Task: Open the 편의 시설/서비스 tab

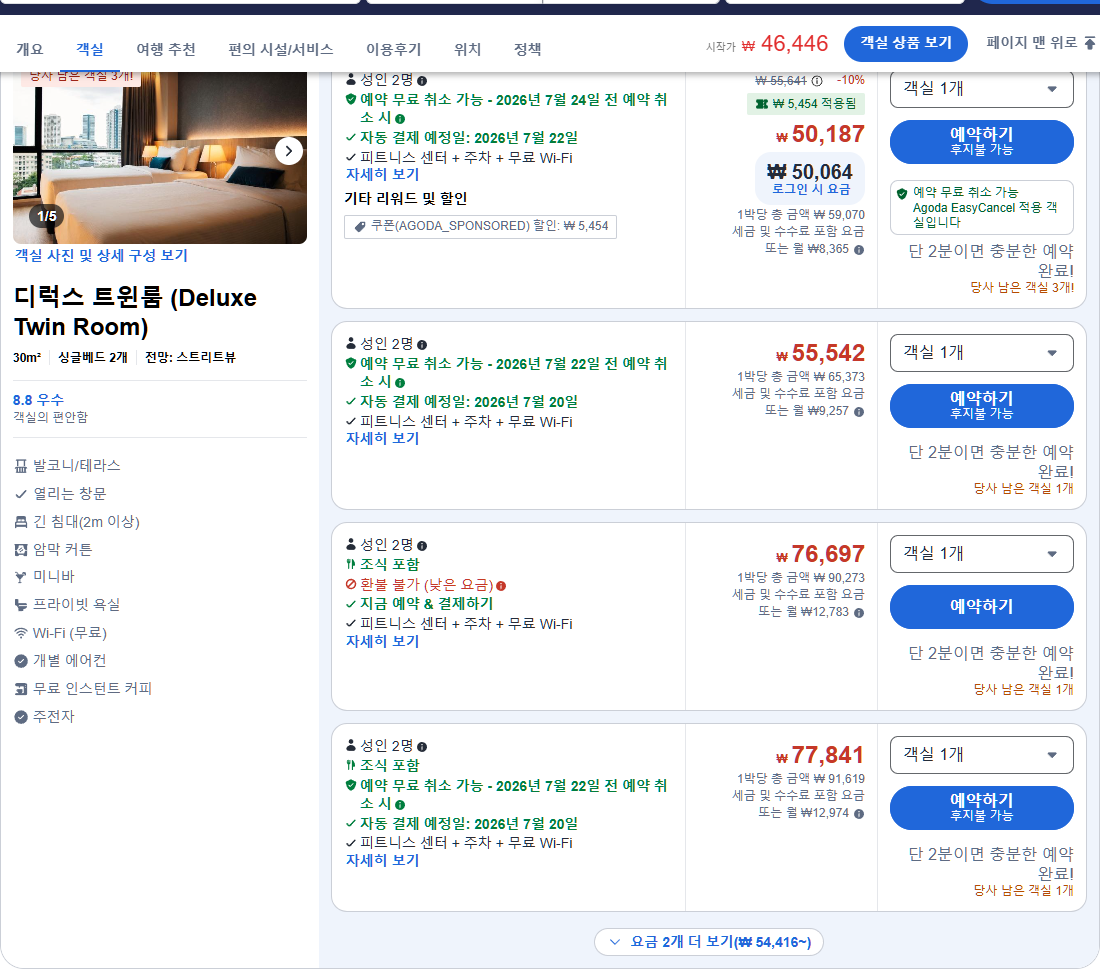Action: click(281, 49)
